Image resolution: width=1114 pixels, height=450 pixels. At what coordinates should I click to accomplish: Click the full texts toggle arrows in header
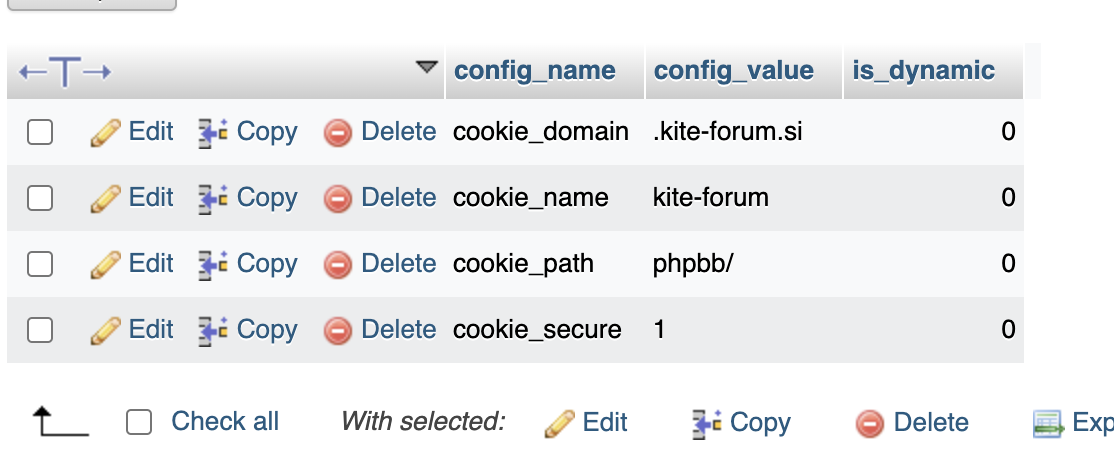pyautogui.click(x=65, y=72)
